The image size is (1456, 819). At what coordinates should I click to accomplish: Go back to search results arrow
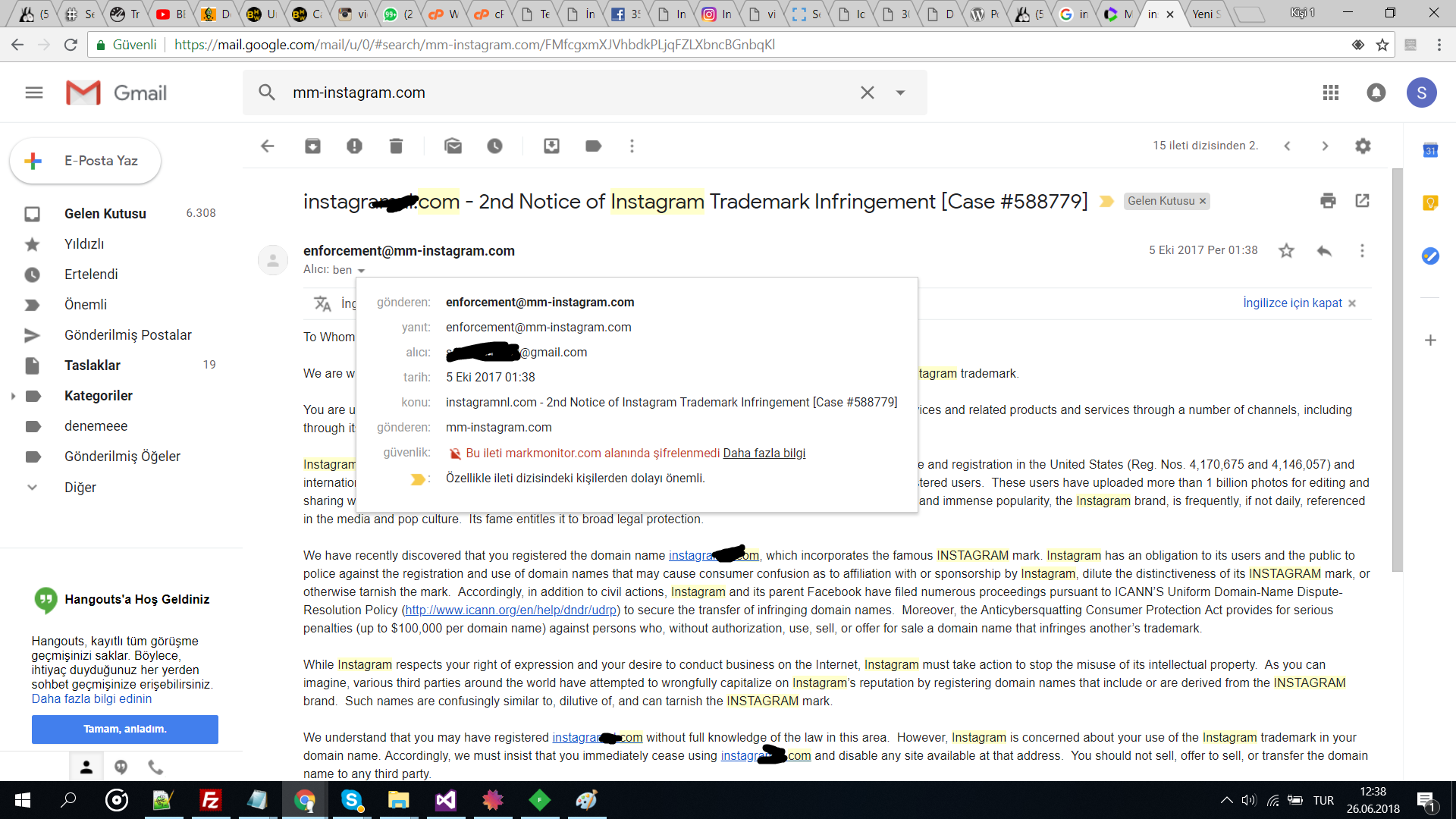[x=268, y=146]
